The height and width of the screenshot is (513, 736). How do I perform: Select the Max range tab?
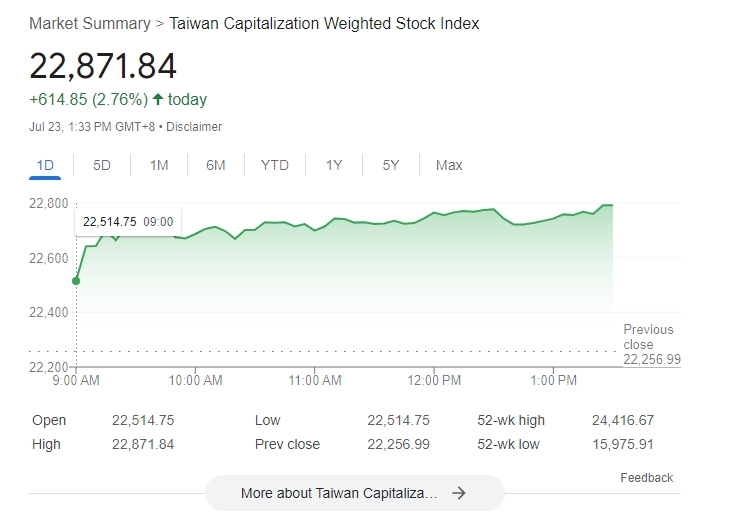(449, 165)
